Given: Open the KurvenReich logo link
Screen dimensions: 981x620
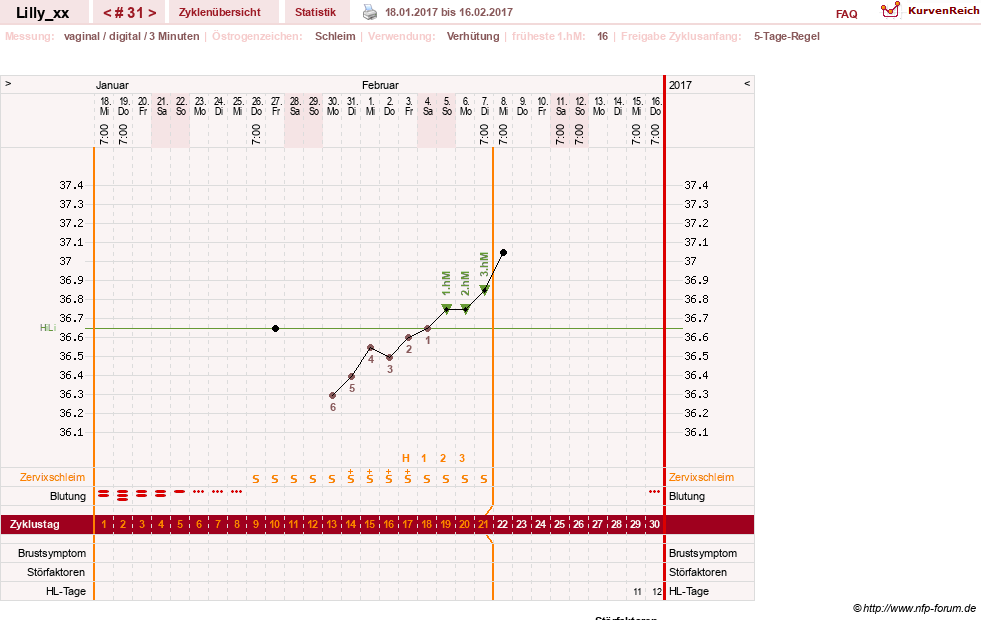Looking at the screenshot, I should point(930,11).
